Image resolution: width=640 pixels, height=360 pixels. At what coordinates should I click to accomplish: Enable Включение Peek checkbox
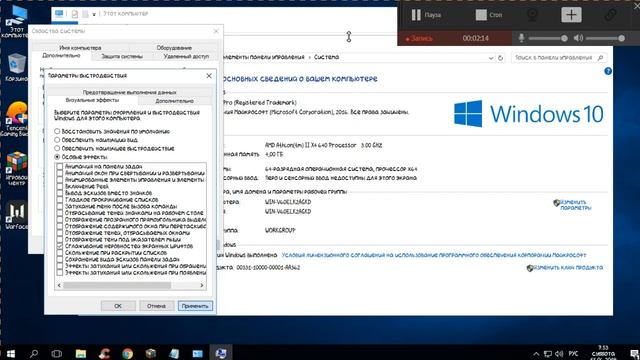[60, 187]
